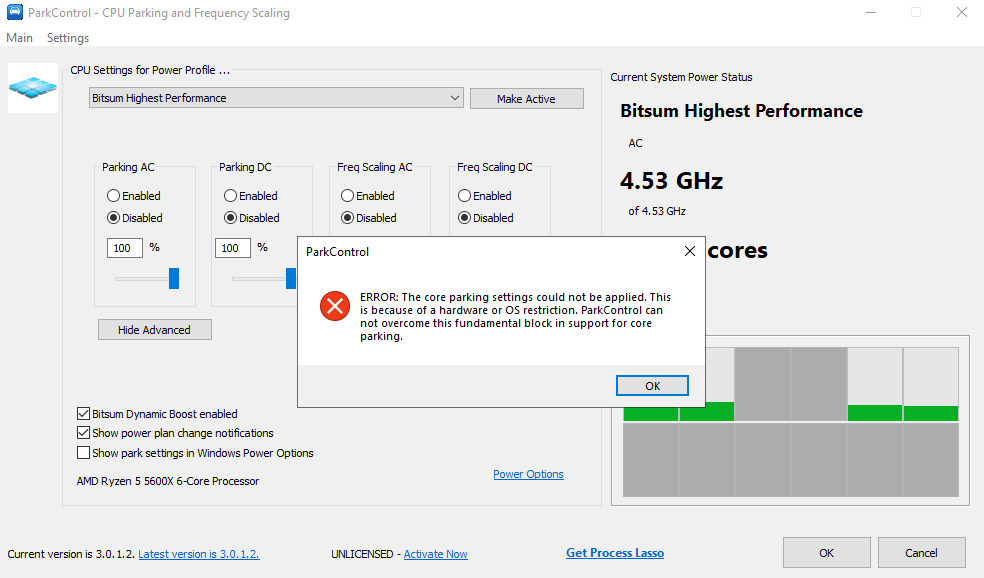Click OK in the error dialog
The image size is (984, 578).
652,385
